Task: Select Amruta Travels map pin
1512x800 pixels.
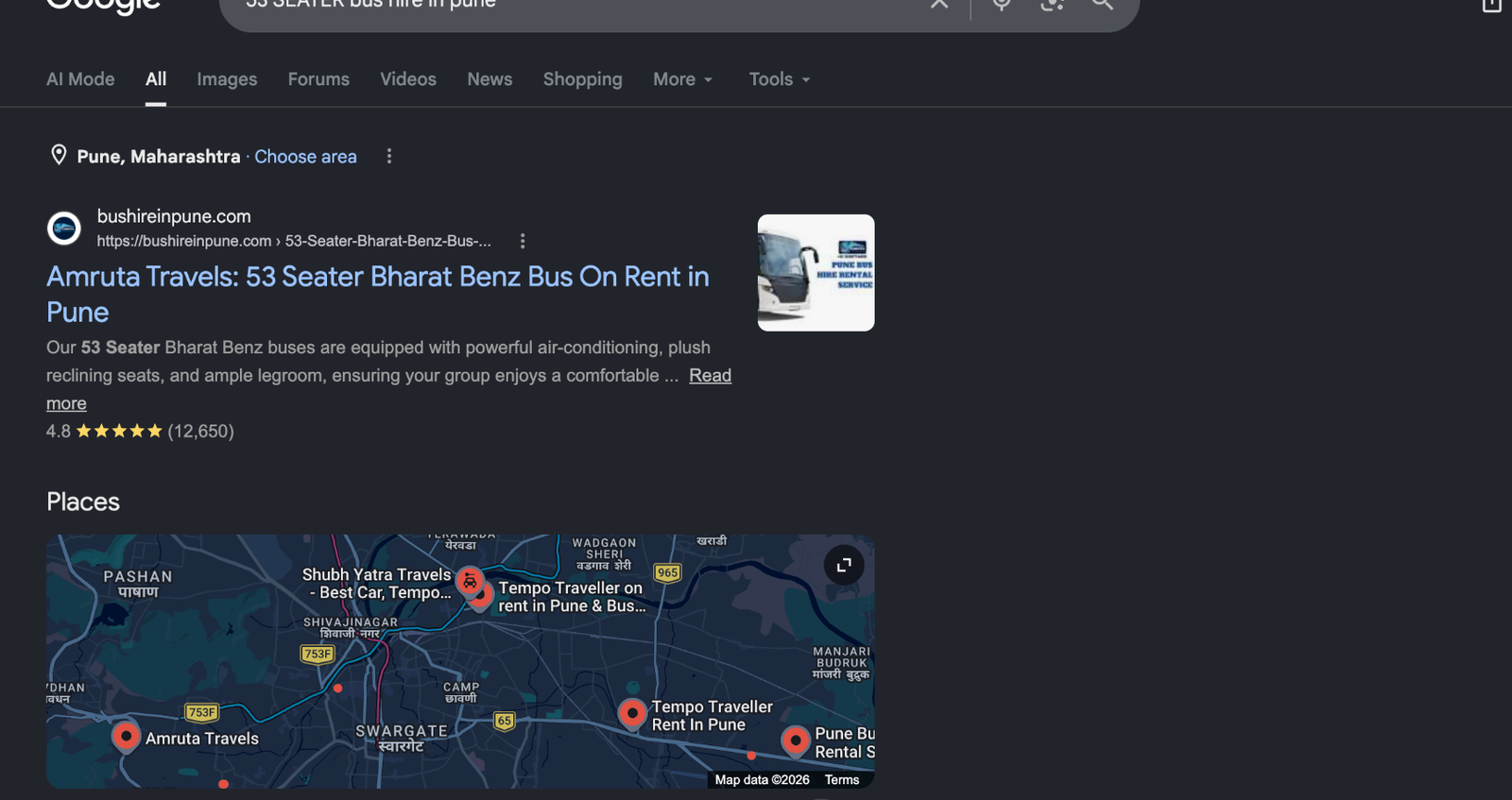Action: point(126,736)
